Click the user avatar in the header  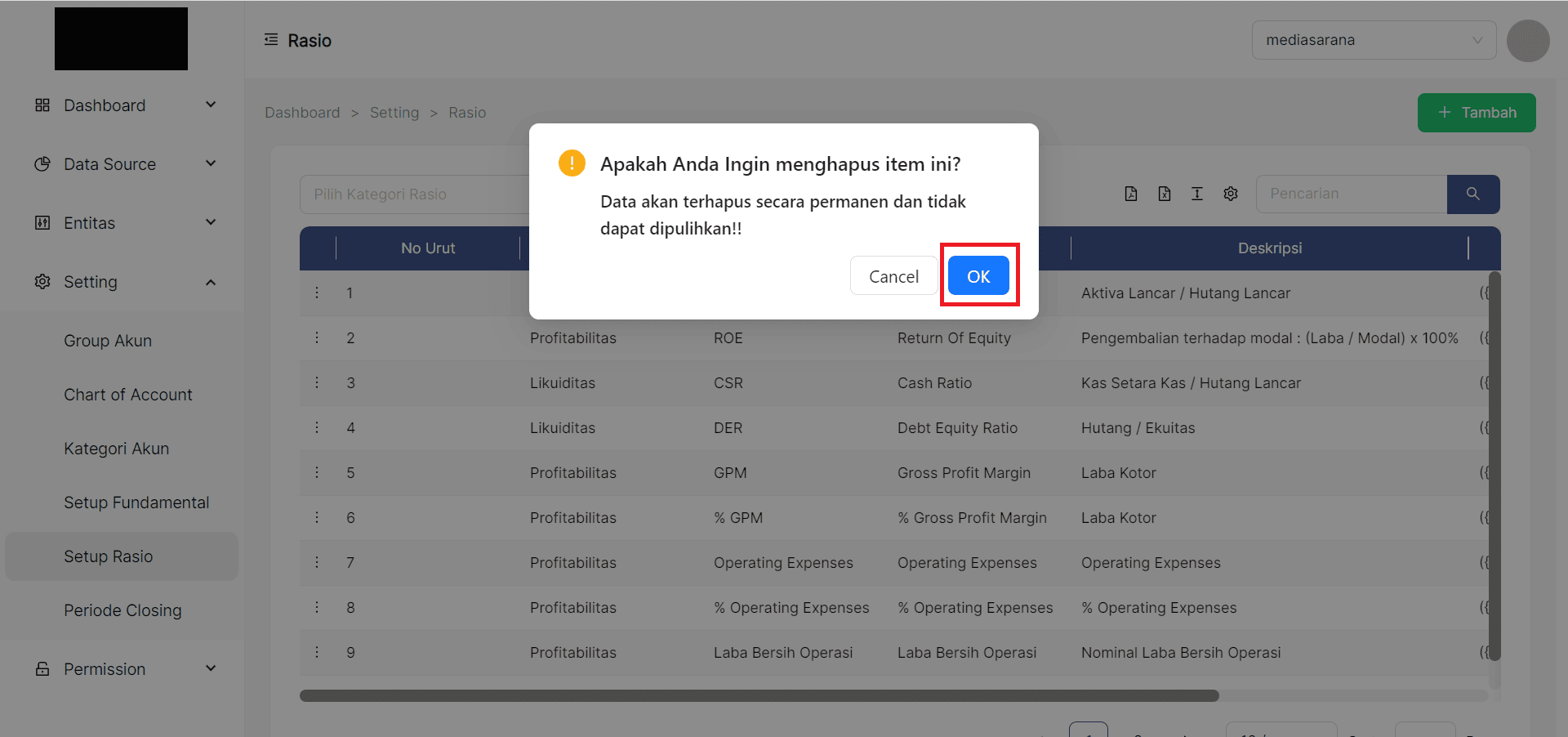click(x=1528, y=41)
